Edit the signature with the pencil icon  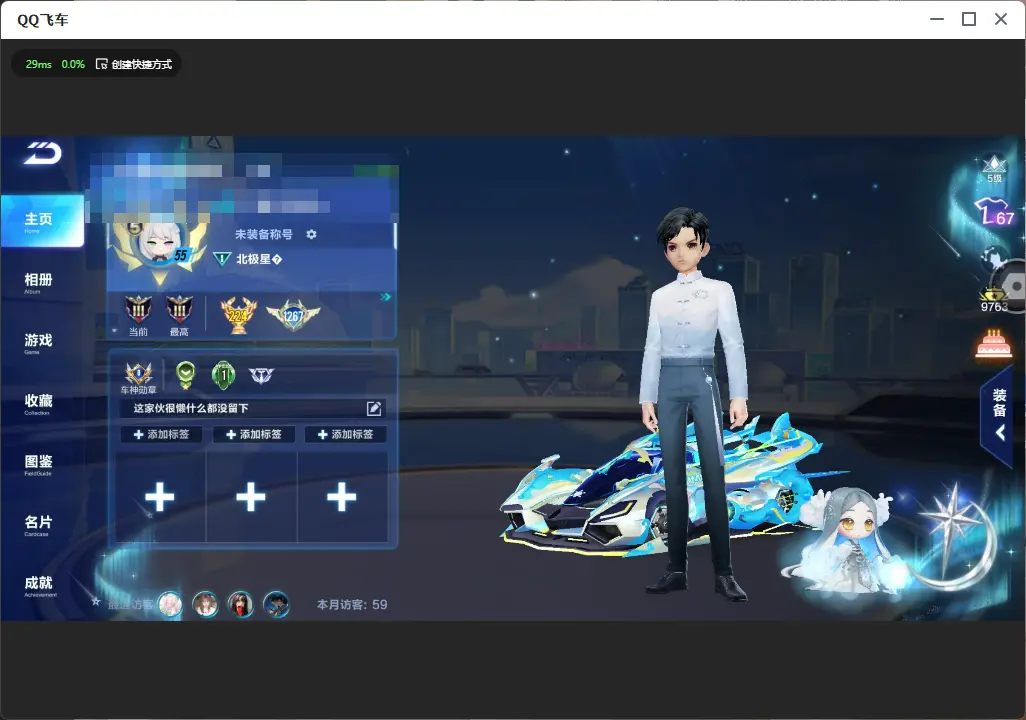[x=374, y=408]
